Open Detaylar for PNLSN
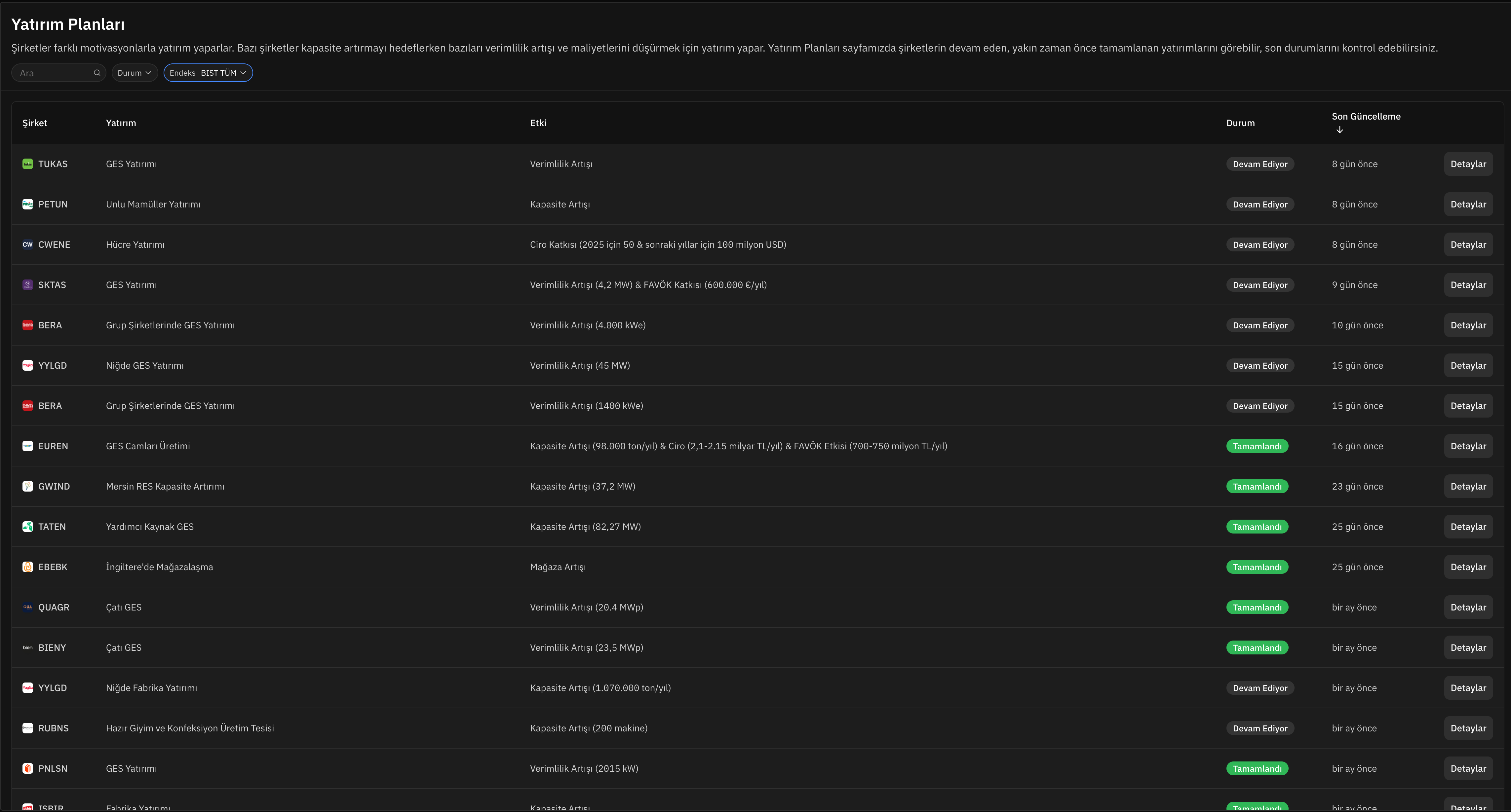The image size is (1511, 812). [1468, 769]
